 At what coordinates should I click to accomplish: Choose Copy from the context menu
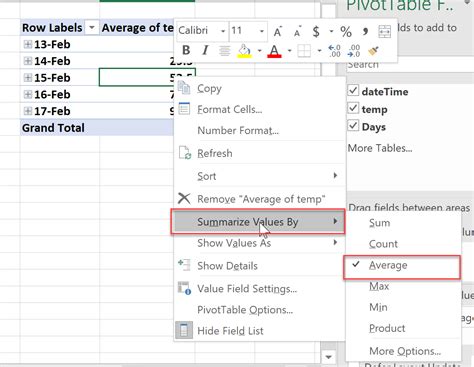(259, 88)
